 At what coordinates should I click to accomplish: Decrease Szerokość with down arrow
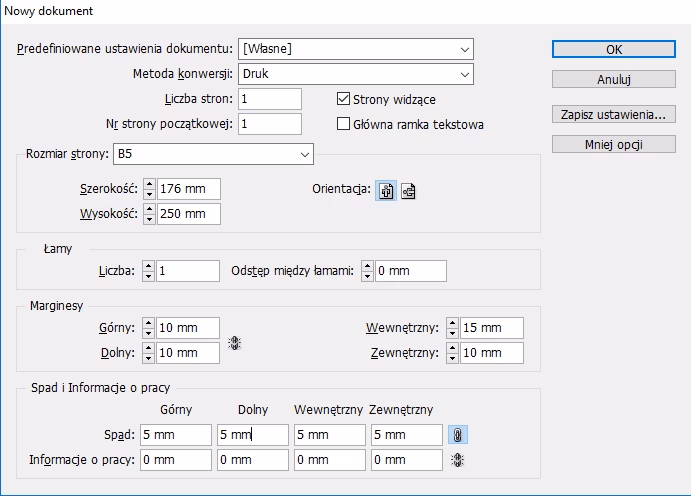149,194
